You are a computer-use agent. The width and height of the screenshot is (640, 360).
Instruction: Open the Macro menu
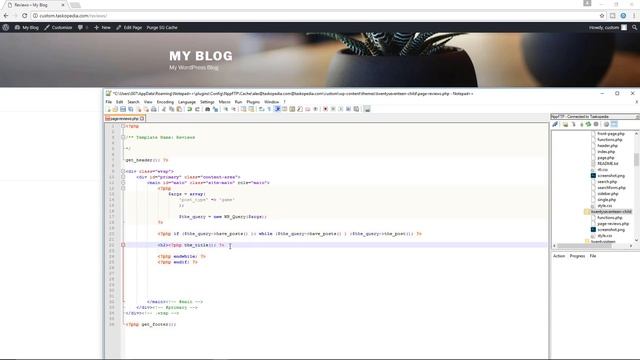point(224,102)
